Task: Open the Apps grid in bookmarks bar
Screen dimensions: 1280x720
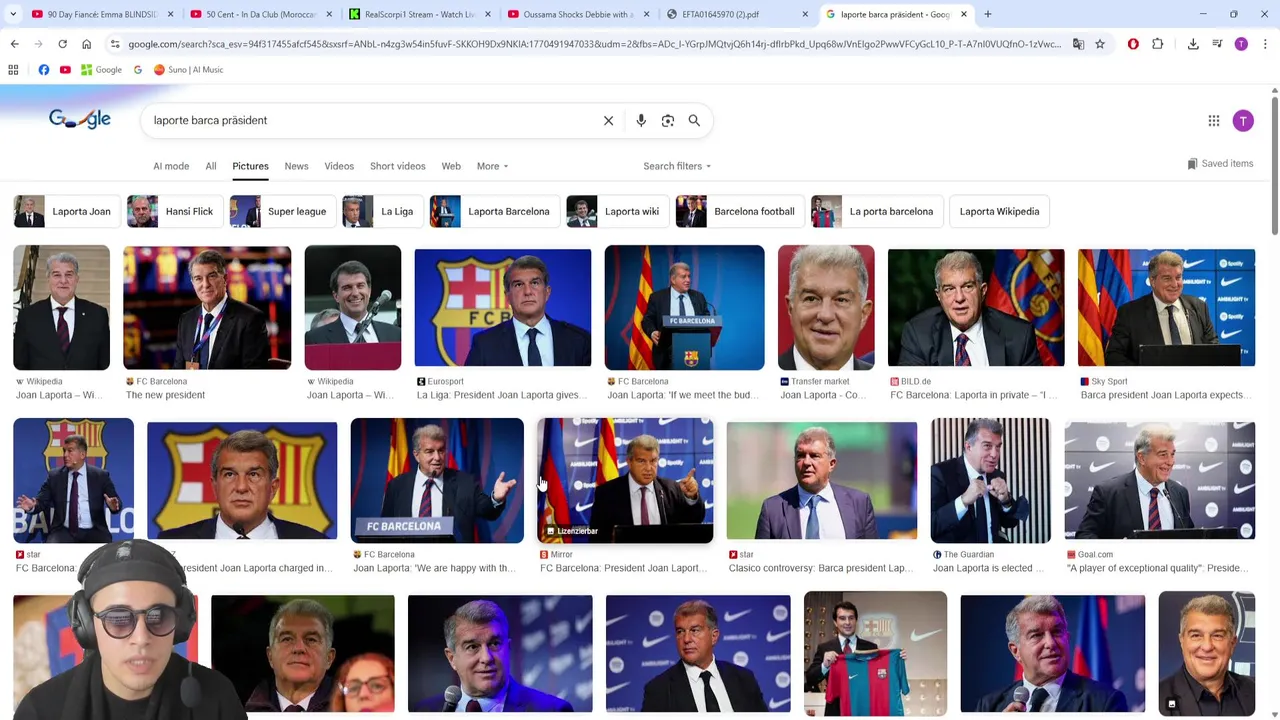Action: pos(13,70)
